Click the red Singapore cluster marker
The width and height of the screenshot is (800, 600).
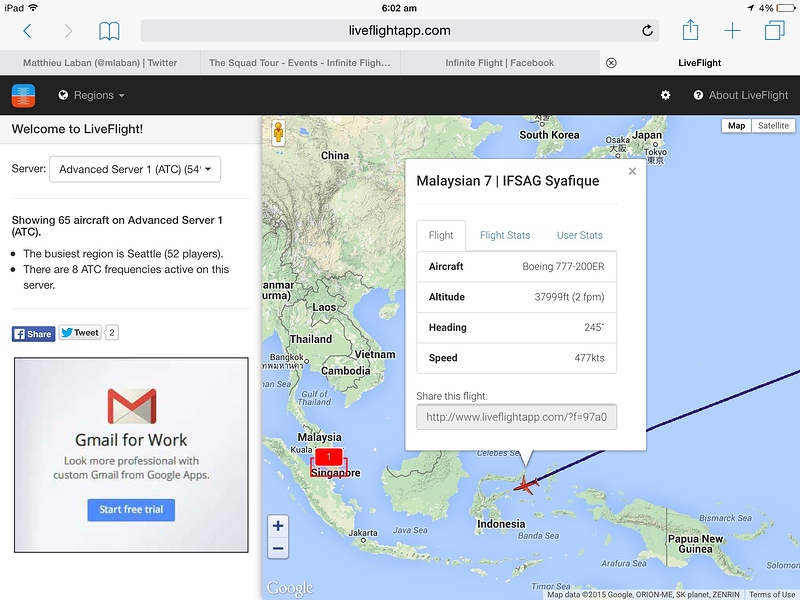pos(329,457)
